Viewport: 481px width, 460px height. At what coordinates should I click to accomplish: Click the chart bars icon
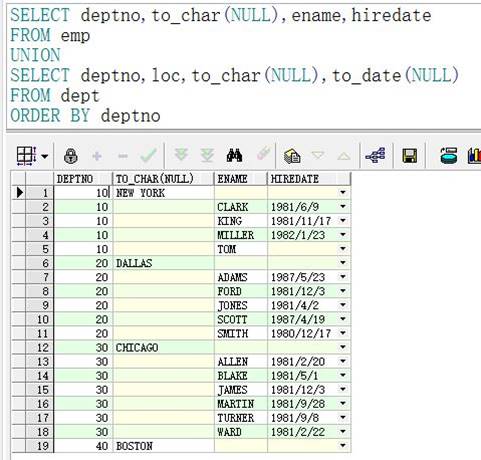click(474, 156)
